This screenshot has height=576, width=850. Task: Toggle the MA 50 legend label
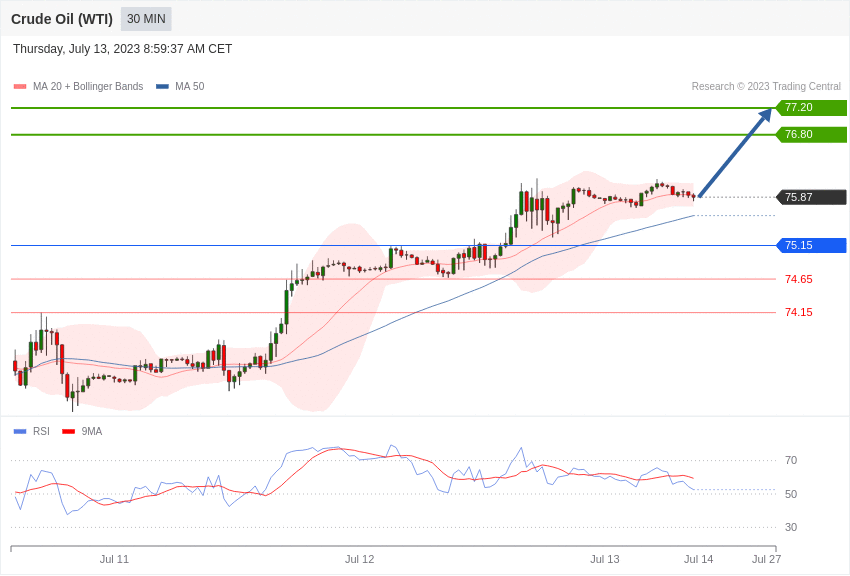(190, 86)
